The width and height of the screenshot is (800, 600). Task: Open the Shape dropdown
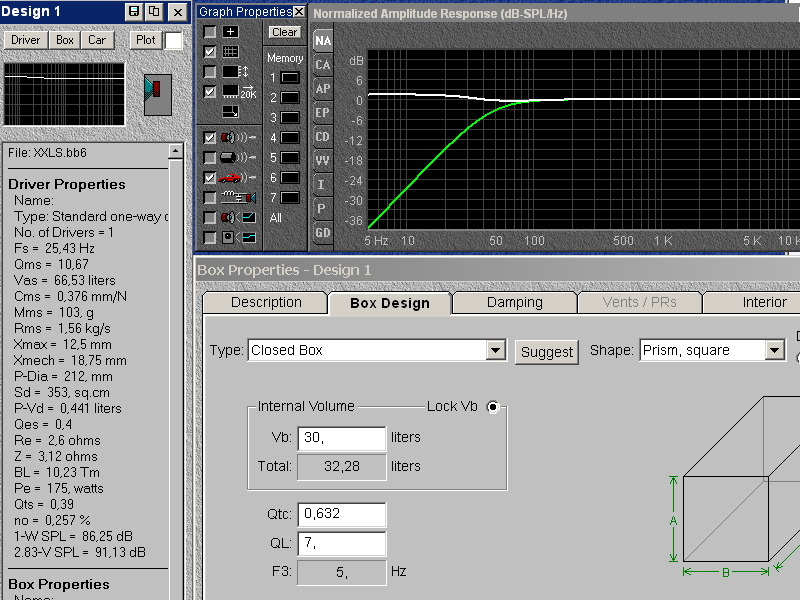774,350
